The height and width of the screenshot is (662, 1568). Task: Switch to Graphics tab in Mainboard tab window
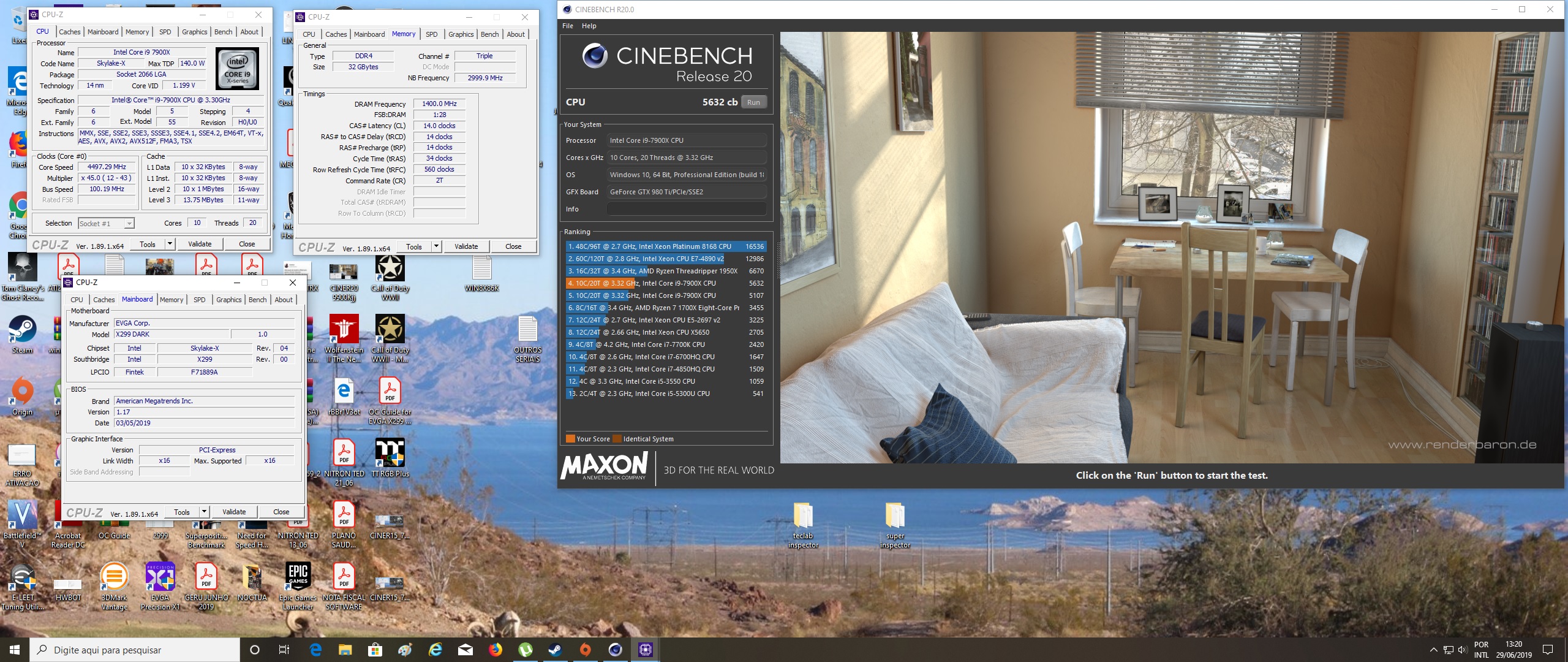(229, 300)
